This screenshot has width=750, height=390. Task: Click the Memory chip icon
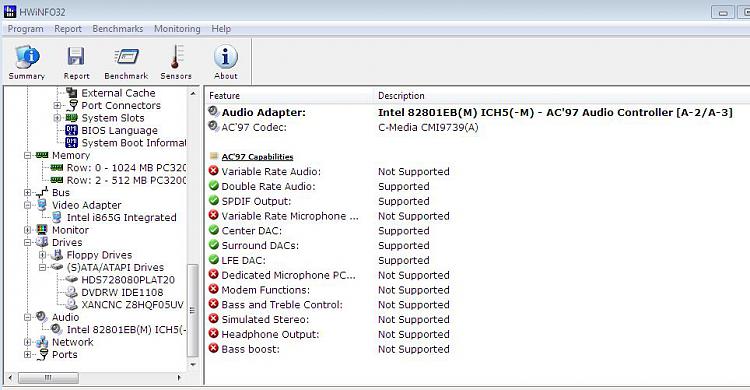click(x=42, y=155)
